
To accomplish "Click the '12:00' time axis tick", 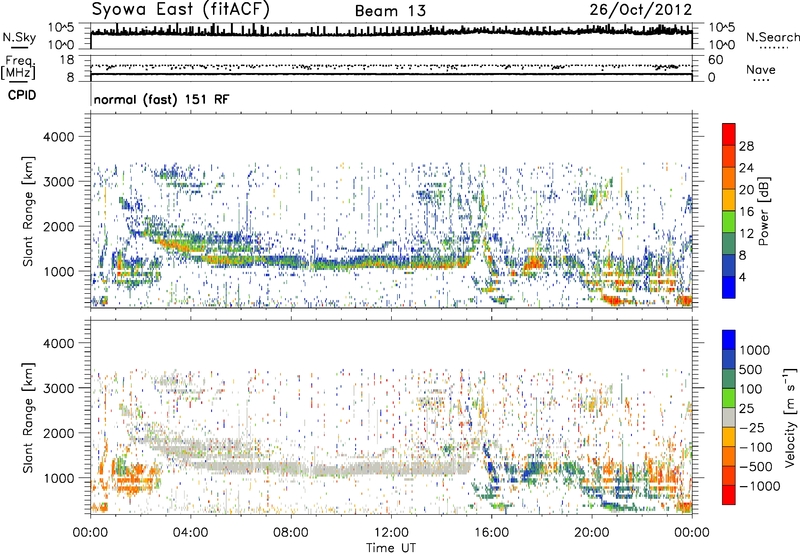I will coord(391,533).
